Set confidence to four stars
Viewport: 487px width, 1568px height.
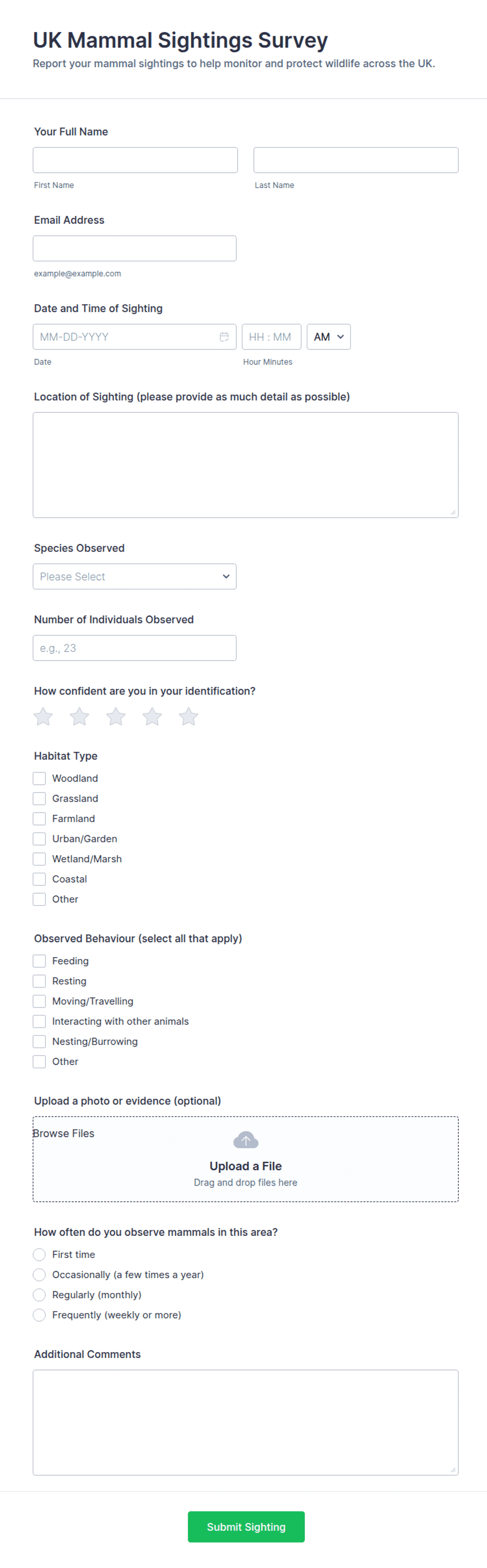[152, 717]
